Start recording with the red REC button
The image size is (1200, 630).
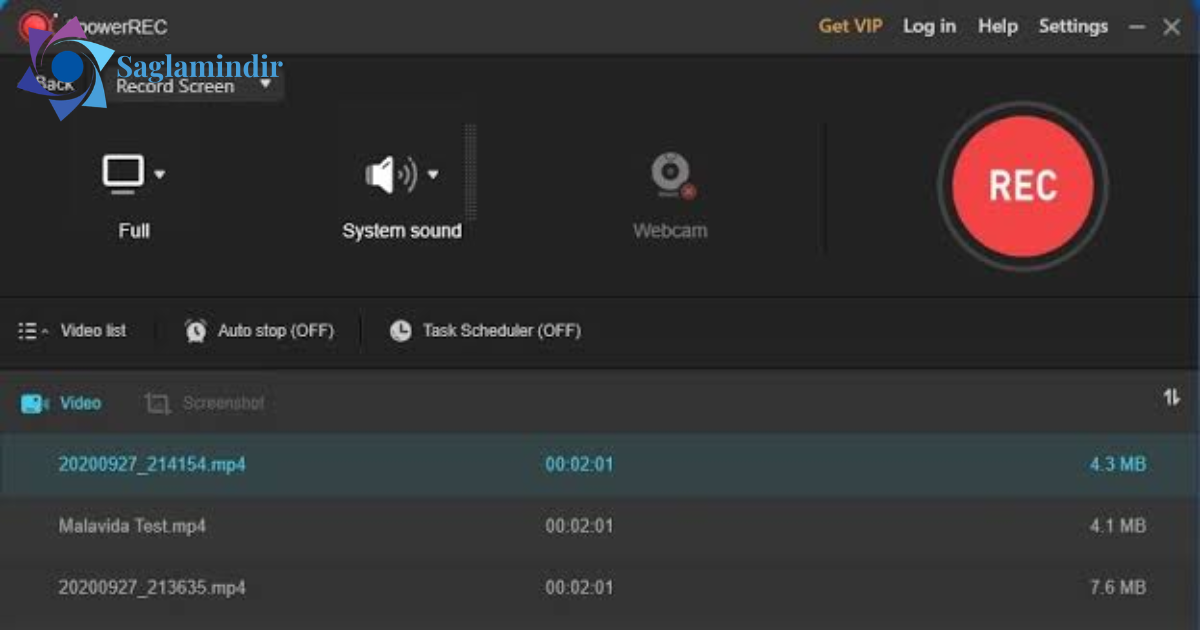[1023, 186]
